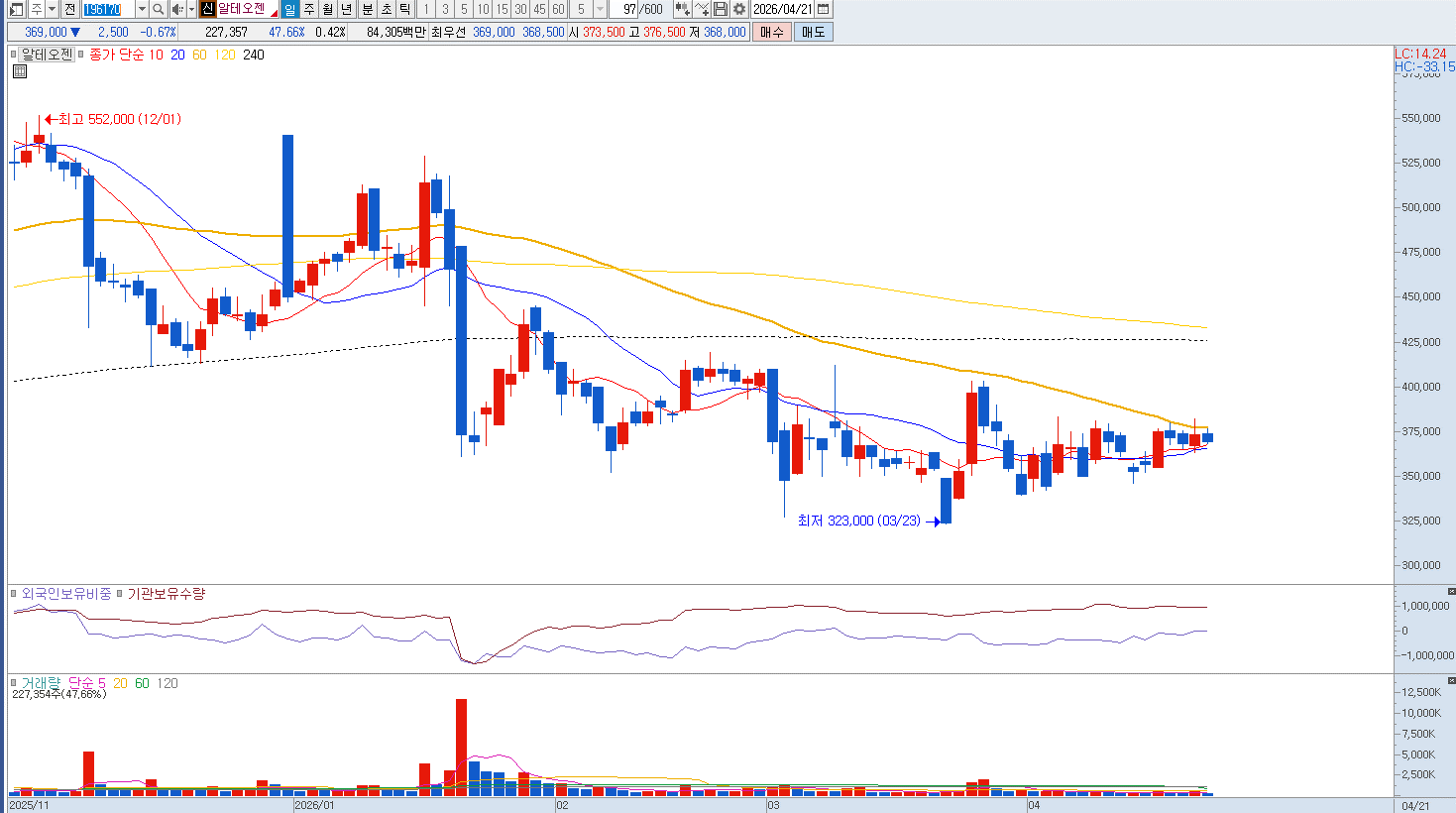Click the save floppy disk icon
This screenshot has width=1456, height=813.
pyautogui.click(x=721, y=9)
